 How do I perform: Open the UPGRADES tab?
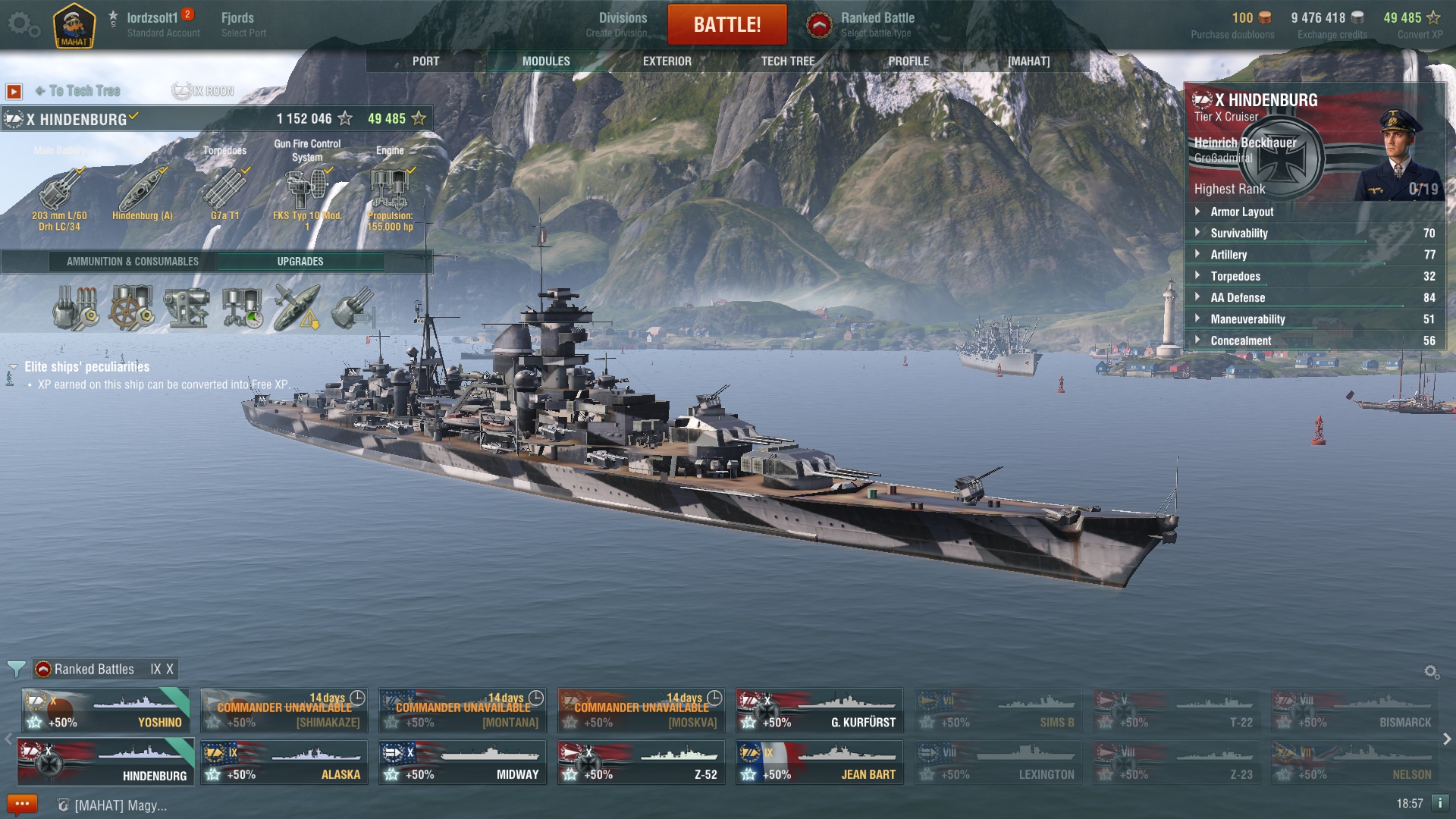(300, 262)
